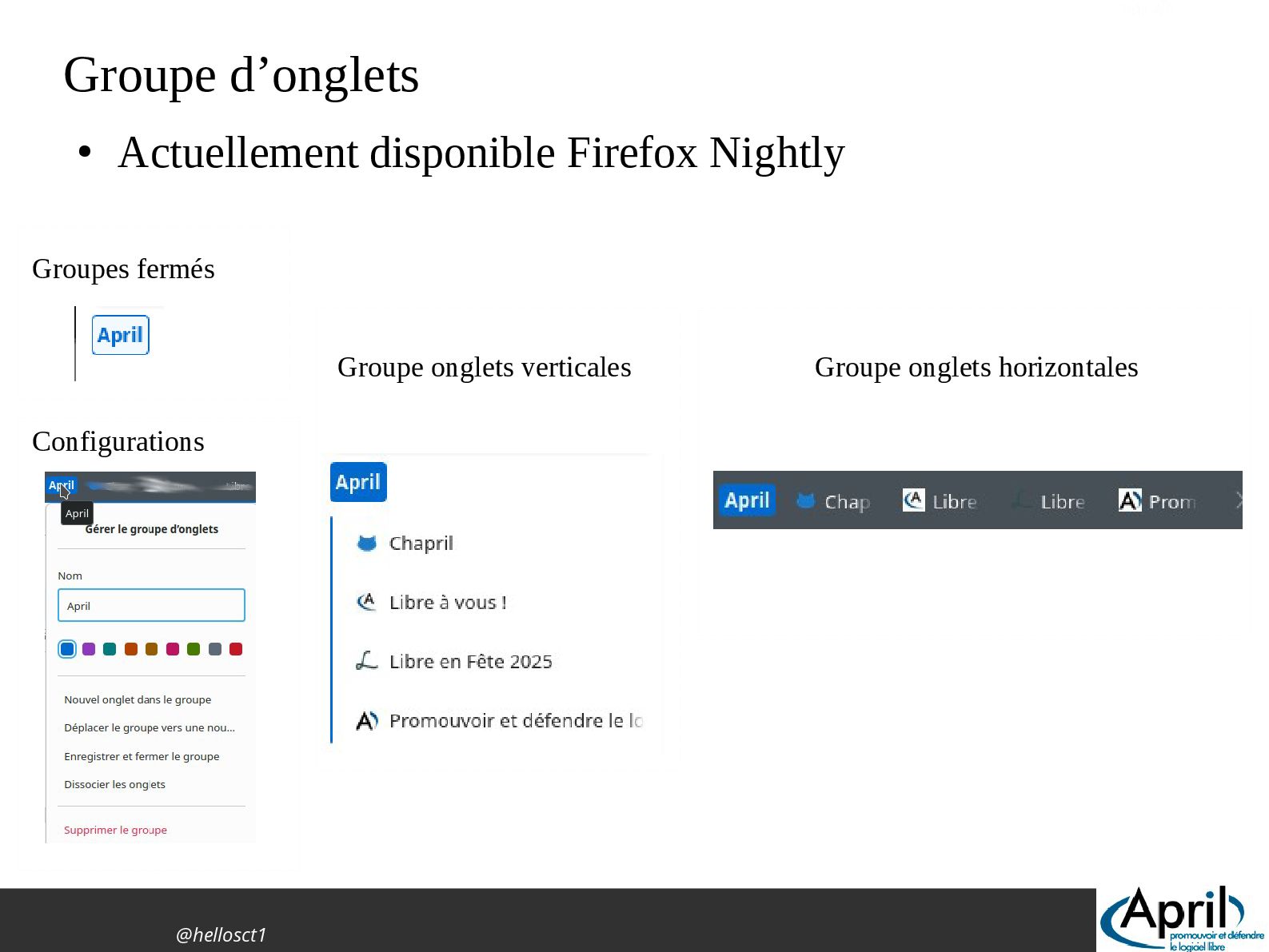Select Dissocier les onglets menu entry
Screen dimensions: 1269x952
[114, 784]
